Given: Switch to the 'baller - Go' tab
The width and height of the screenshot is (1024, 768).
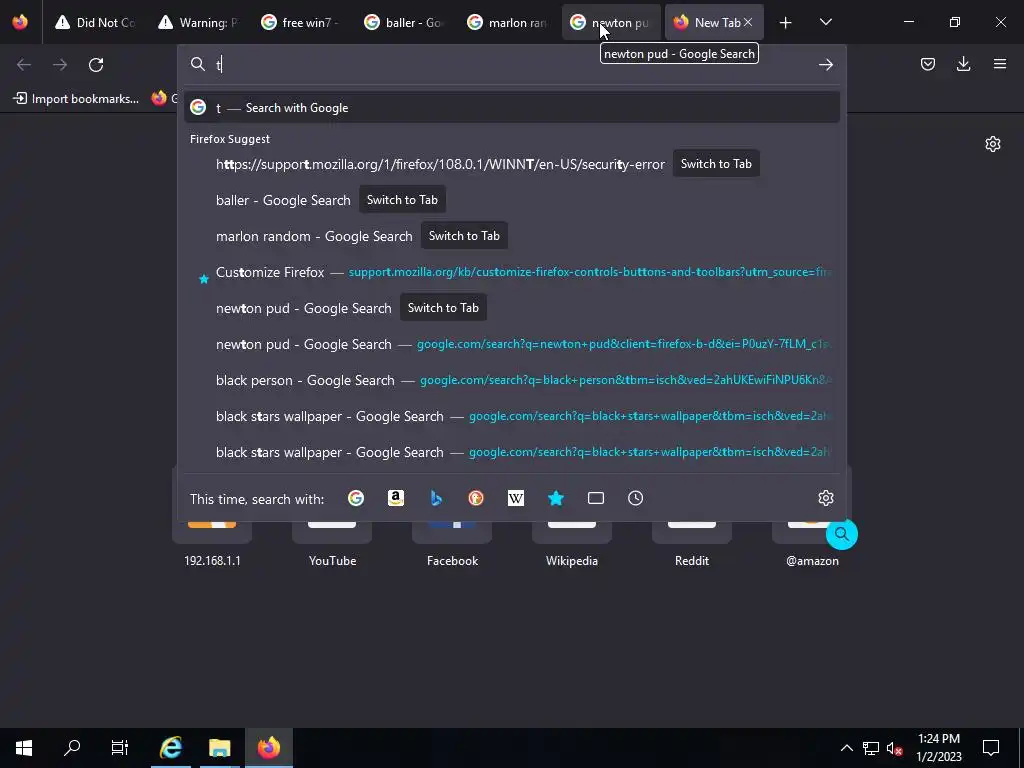Looking at the screenshot, I should point(406,23).
